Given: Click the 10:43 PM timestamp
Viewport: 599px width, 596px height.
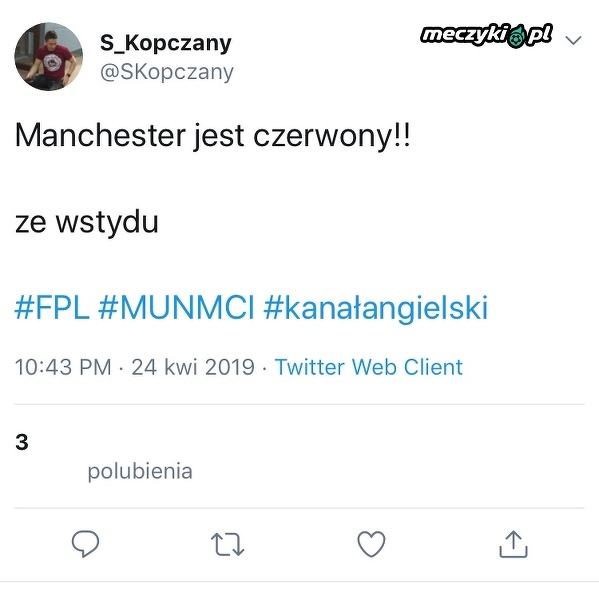Looking at the screenshot, I should pyautogui.click(x=63, y=367).
